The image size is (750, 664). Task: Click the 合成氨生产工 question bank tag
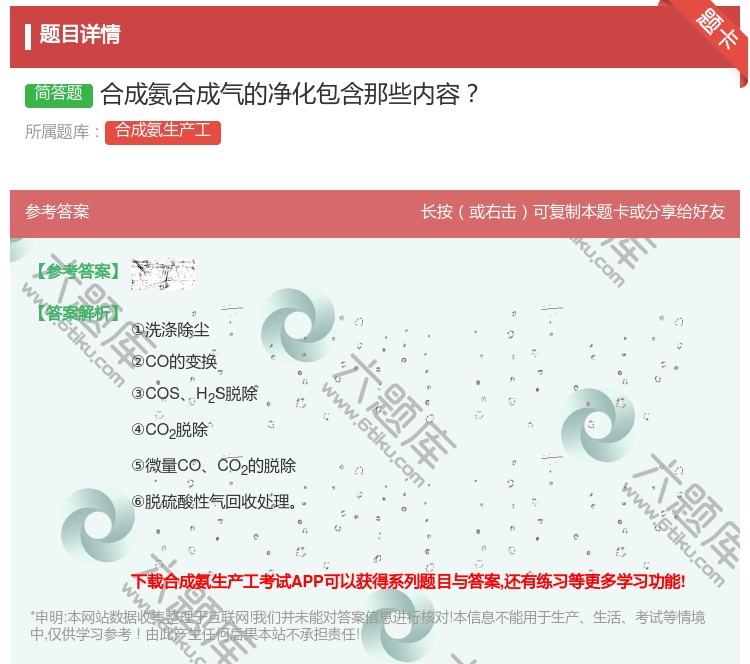coord(163,132)
